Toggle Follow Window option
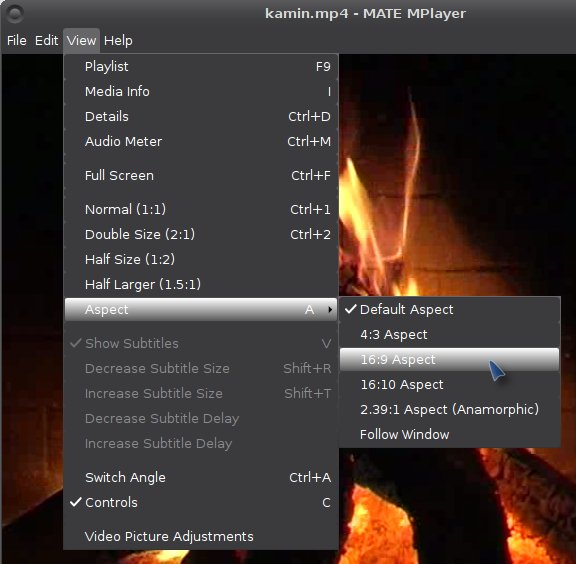576x564 pixels. click(x=450, y=435)
